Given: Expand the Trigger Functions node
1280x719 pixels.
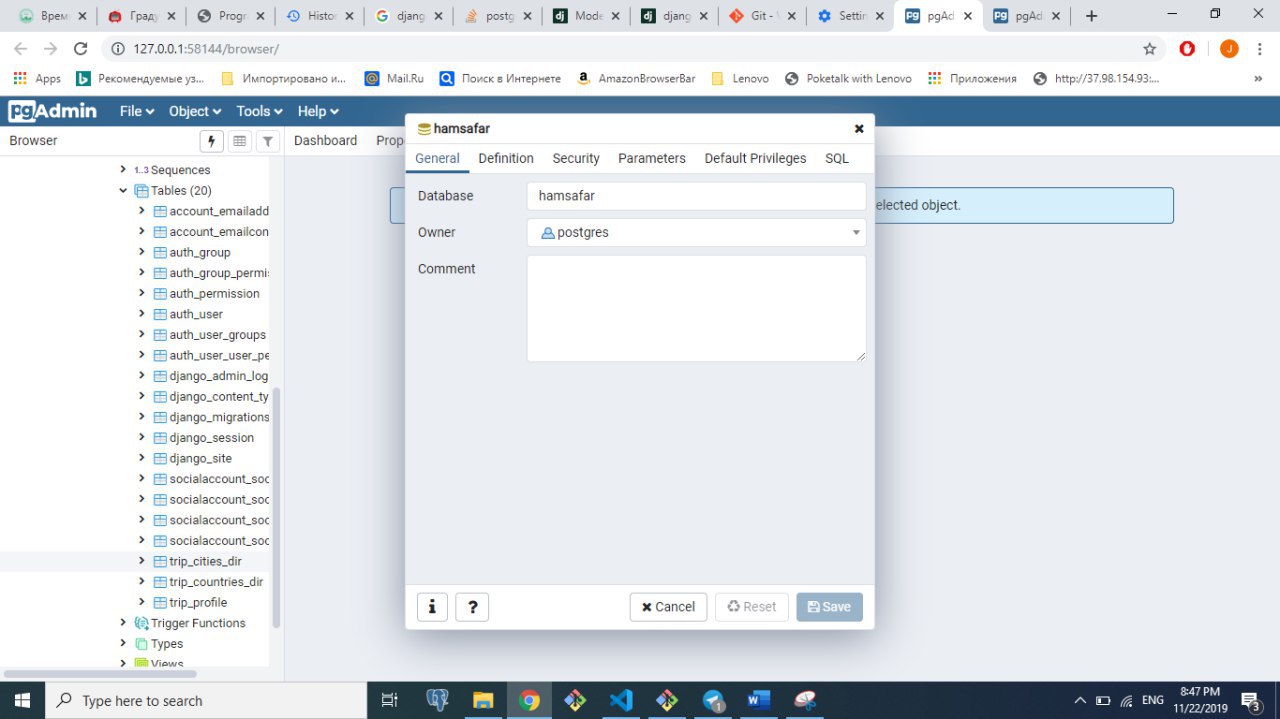Looking at the screenshot, I should [x=123, y=623].
